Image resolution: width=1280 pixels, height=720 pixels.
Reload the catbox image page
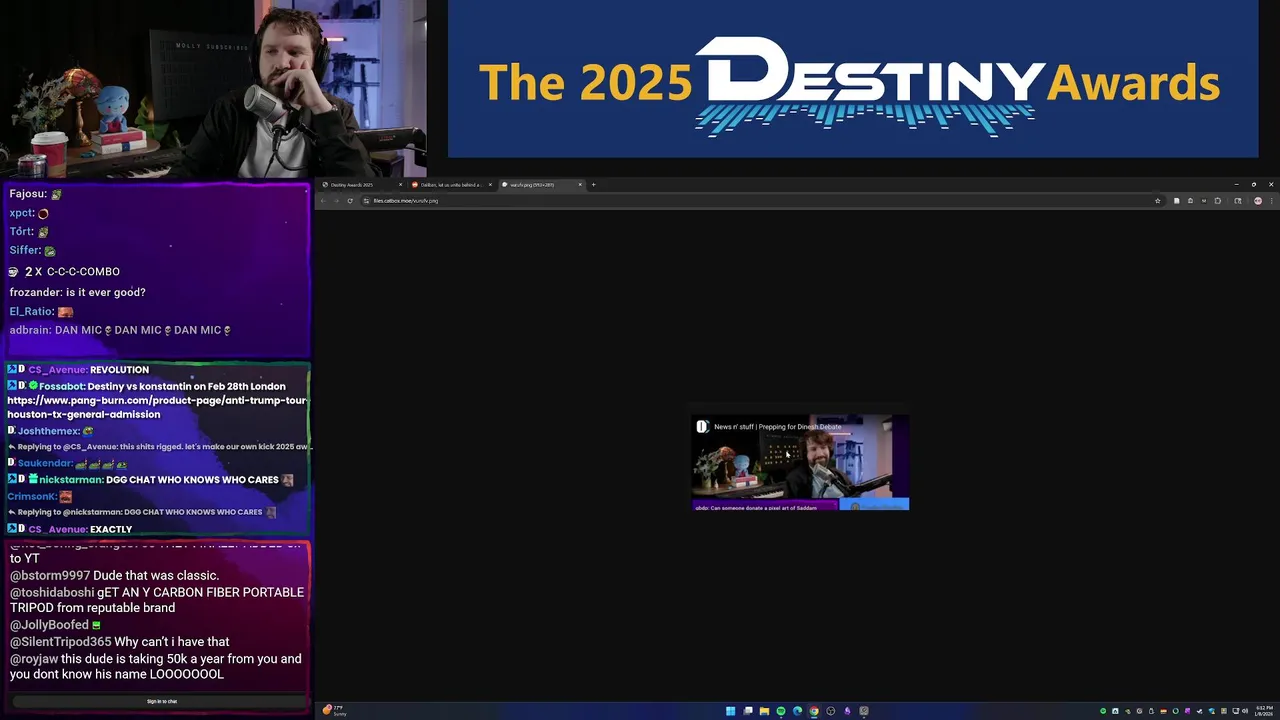pos(350,201)
